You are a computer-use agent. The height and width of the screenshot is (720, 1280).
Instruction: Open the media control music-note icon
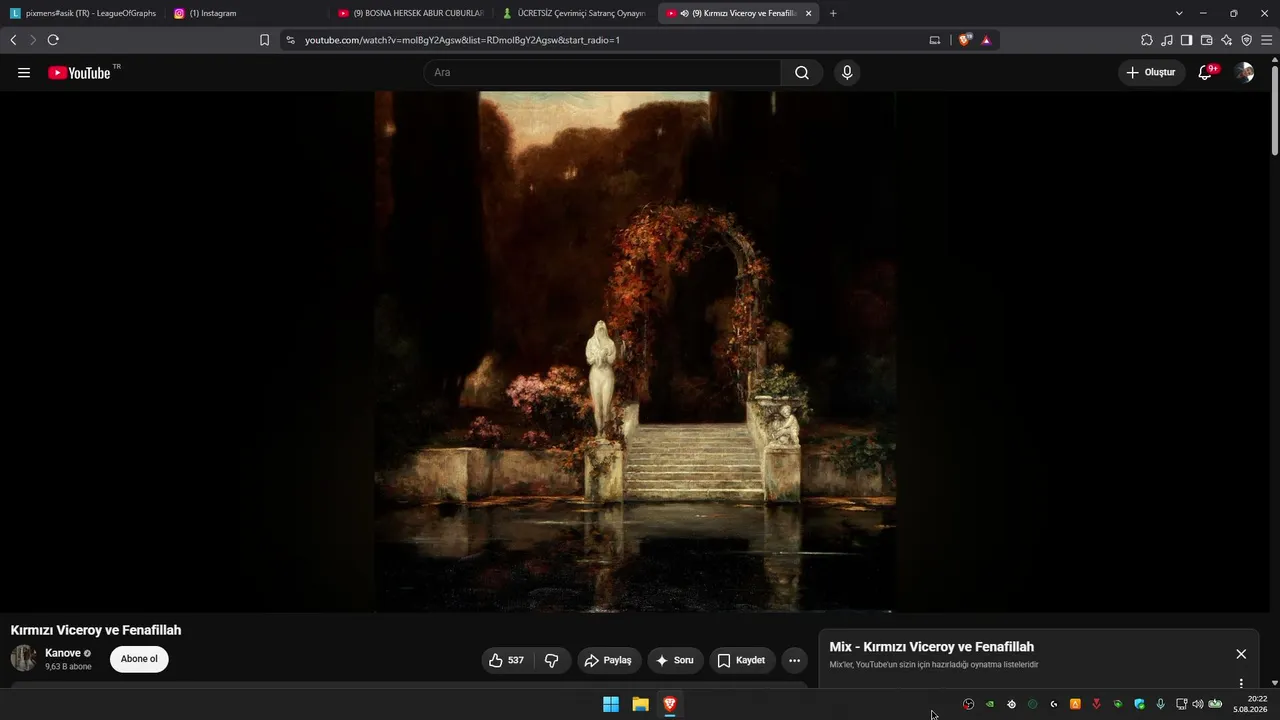[x=1167, y=40]
